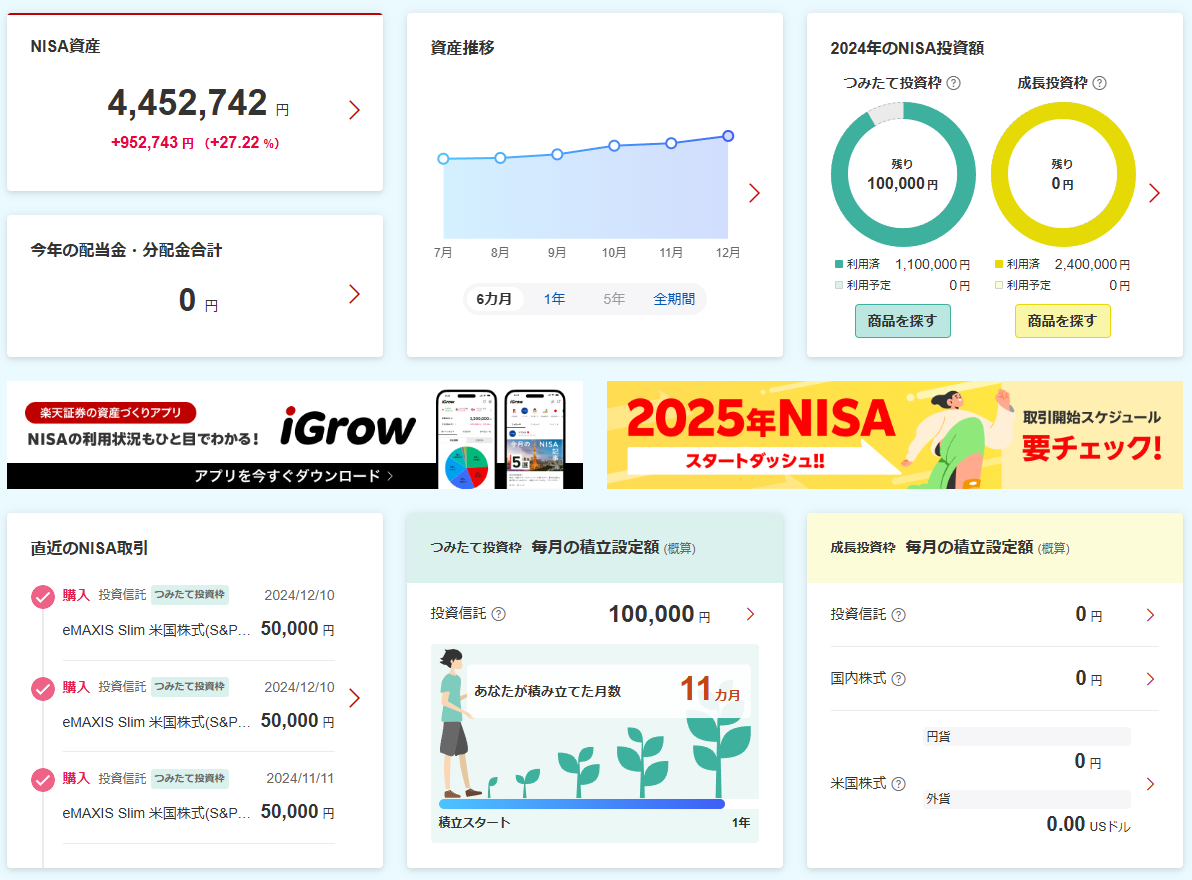Click check icon of 2024/11/11 purchase
This screenshot has width=1192, height=880.
(43, 780)
